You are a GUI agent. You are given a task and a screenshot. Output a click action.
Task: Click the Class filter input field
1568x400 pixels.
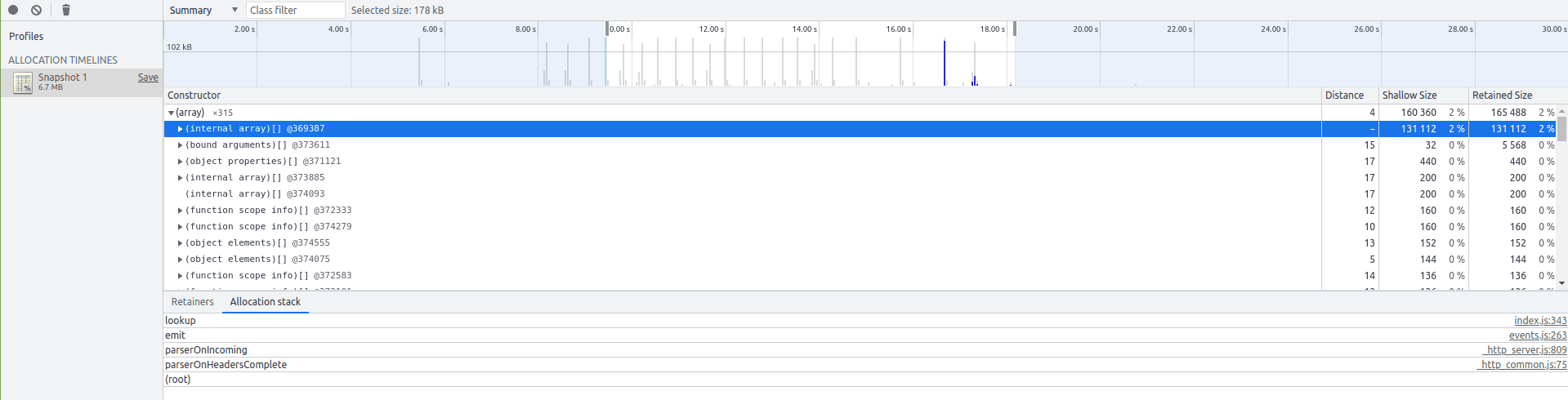(295, 10)
